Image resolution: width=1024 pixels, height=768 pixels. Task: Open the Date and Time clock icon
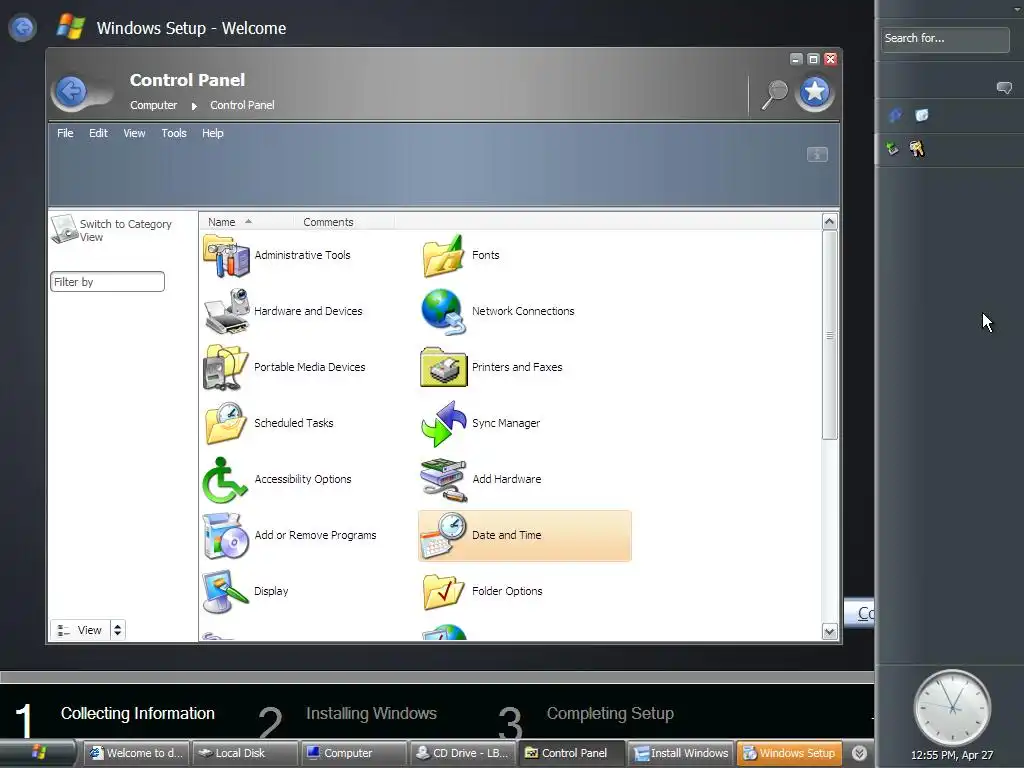tap(443, 536)
